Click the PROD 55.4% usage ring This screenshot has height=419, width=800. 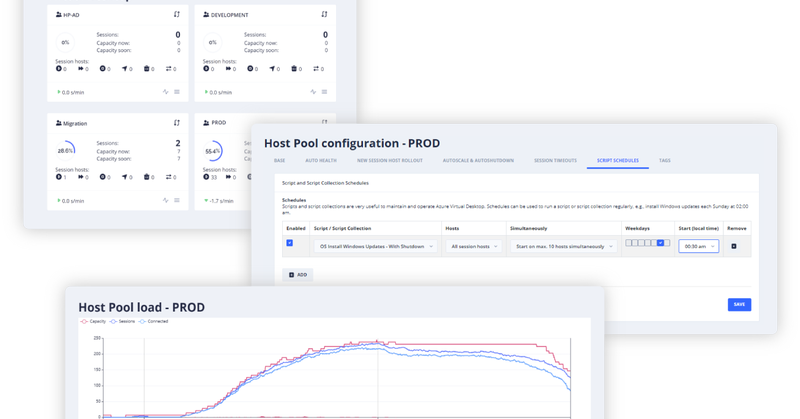[x=213, y=151]
